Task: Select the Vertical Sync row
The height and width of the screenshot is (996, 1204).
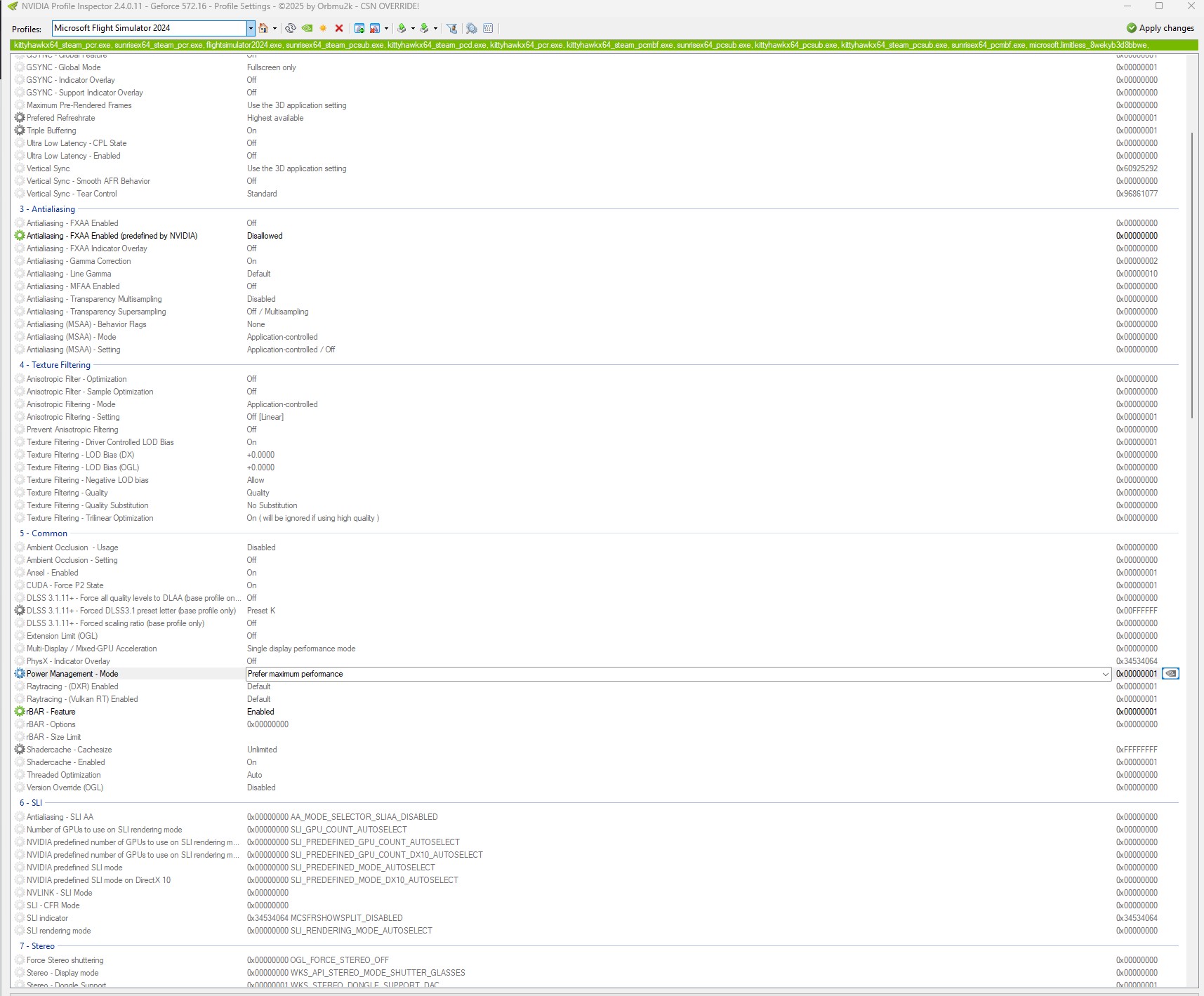Action: tap(597, 168)
